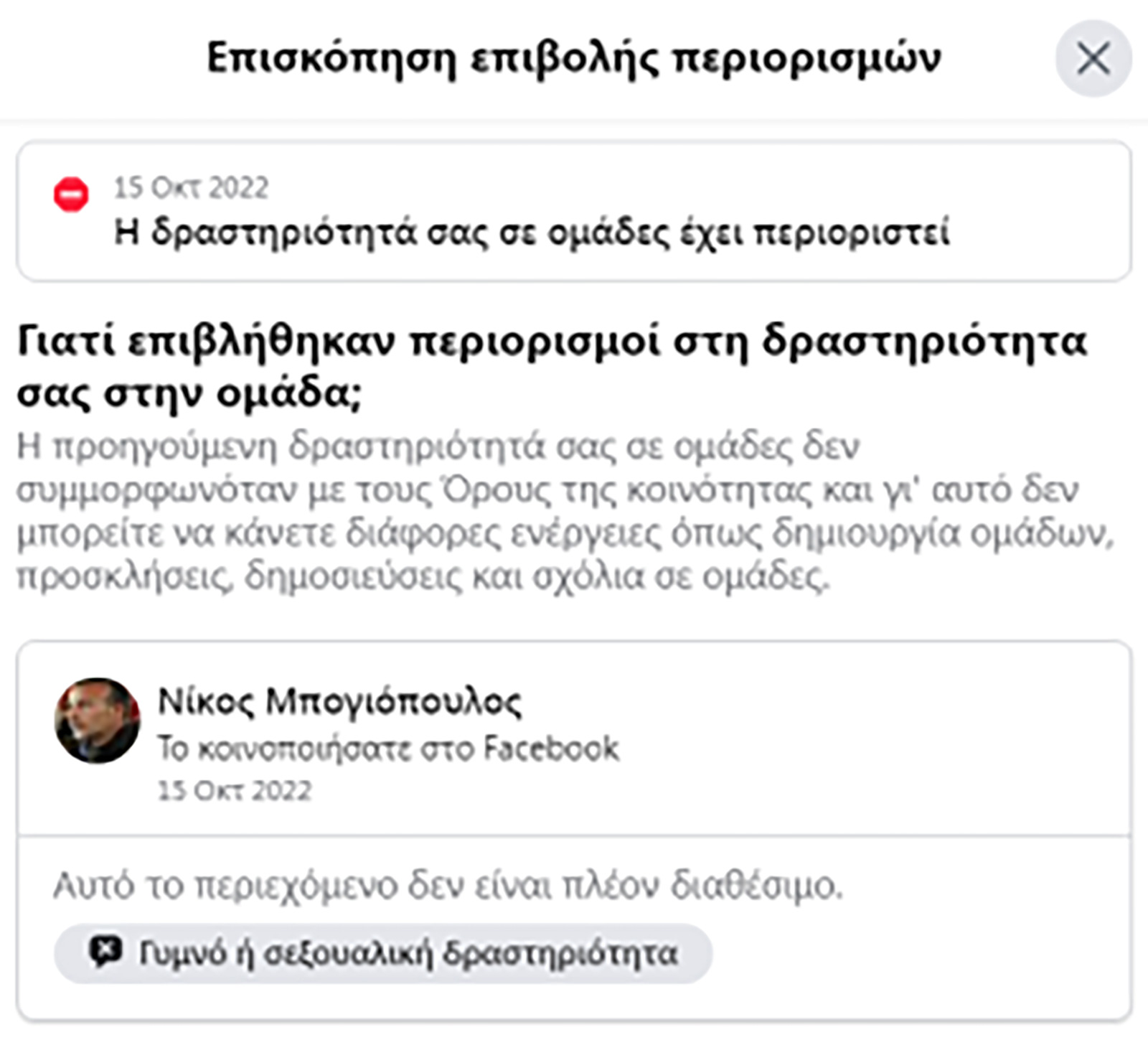The width and height of the screenshot is (1148, 1045).
Task: Click the red restriction stop icon
Action: pyautogui.click(x=71, y=195)
